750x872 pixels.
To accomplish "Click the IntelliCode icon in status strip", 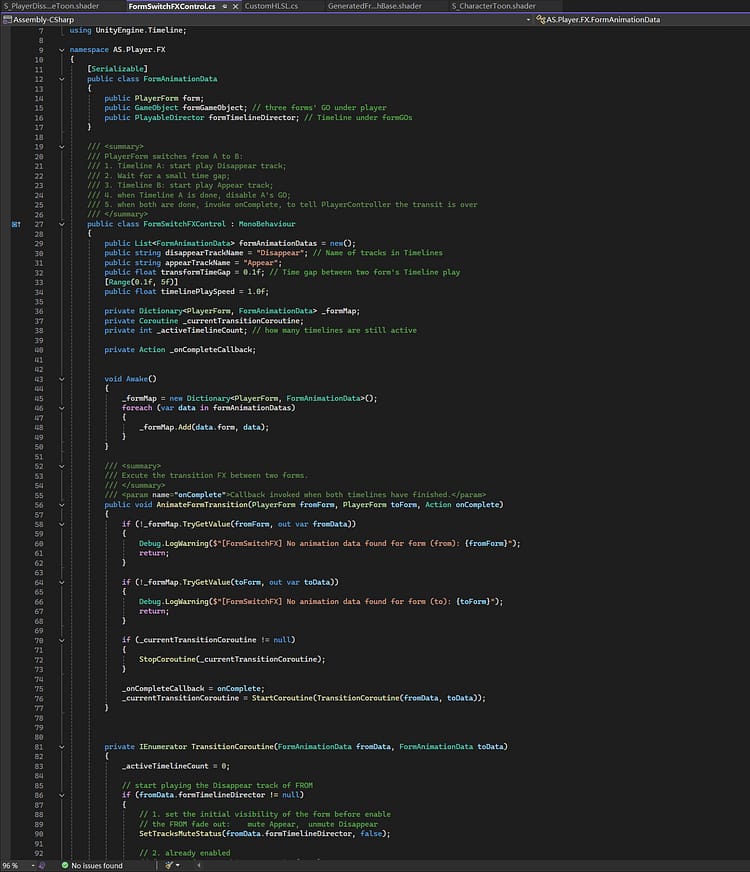I will (x=42, y=865).
